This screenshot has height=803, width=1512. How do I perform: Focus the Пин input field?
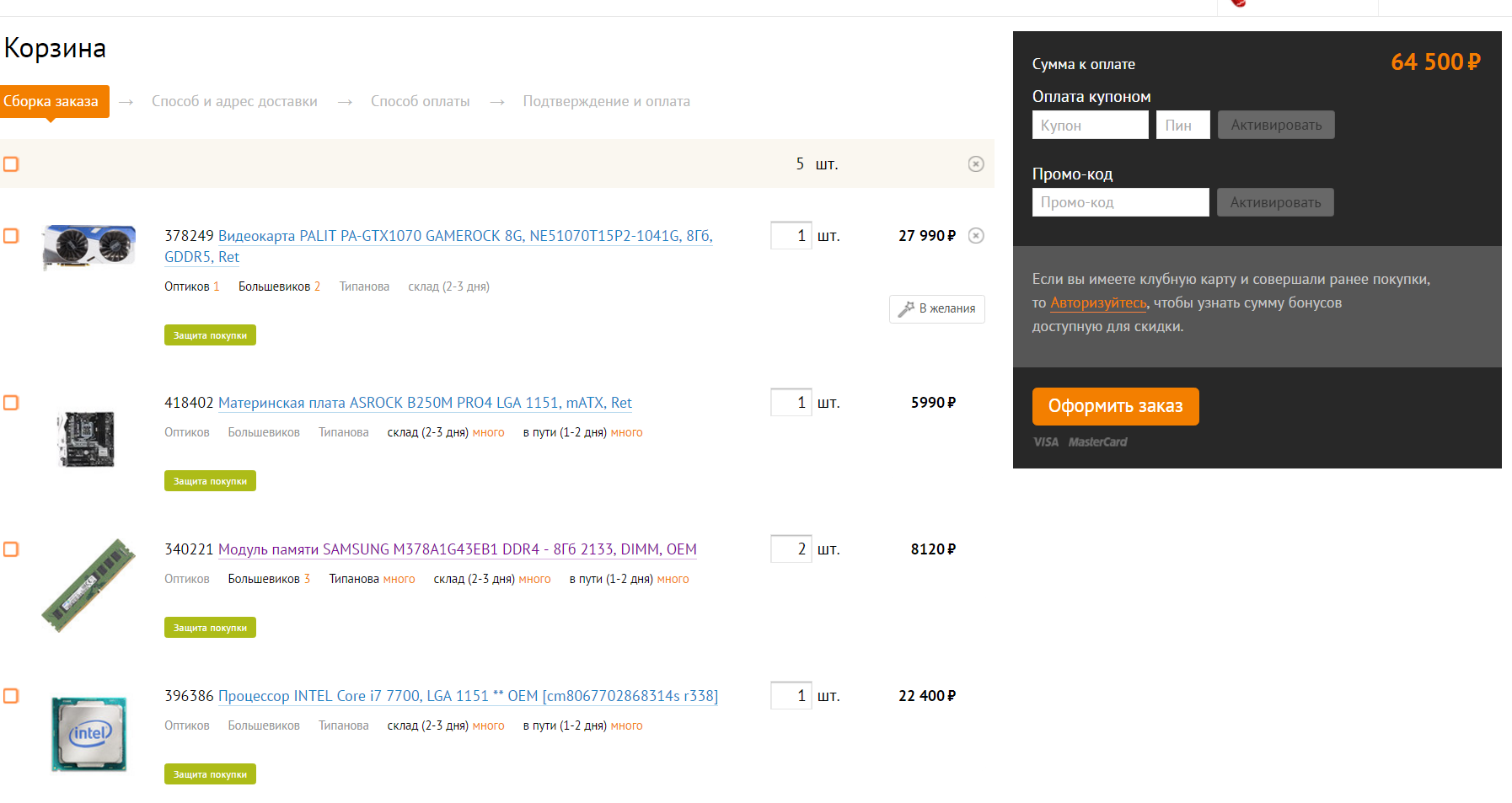click(1183, 125)
